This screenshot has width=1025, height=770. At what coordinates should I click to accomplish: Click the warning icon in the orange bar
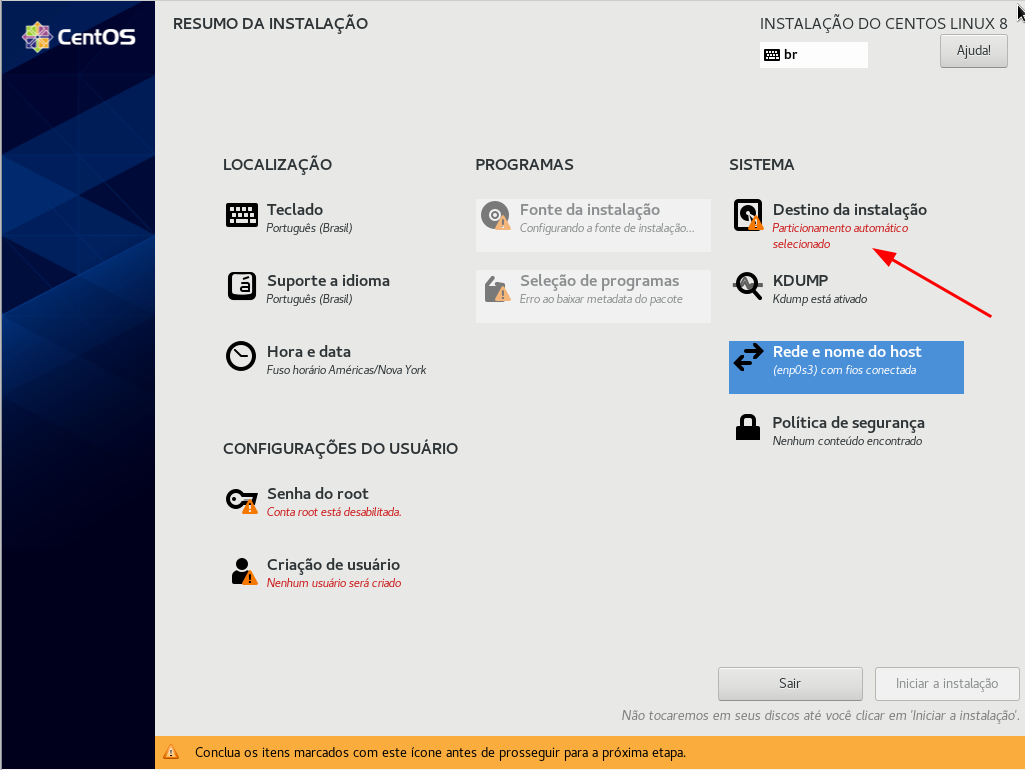pyautogui.click(x=171, y=752)
